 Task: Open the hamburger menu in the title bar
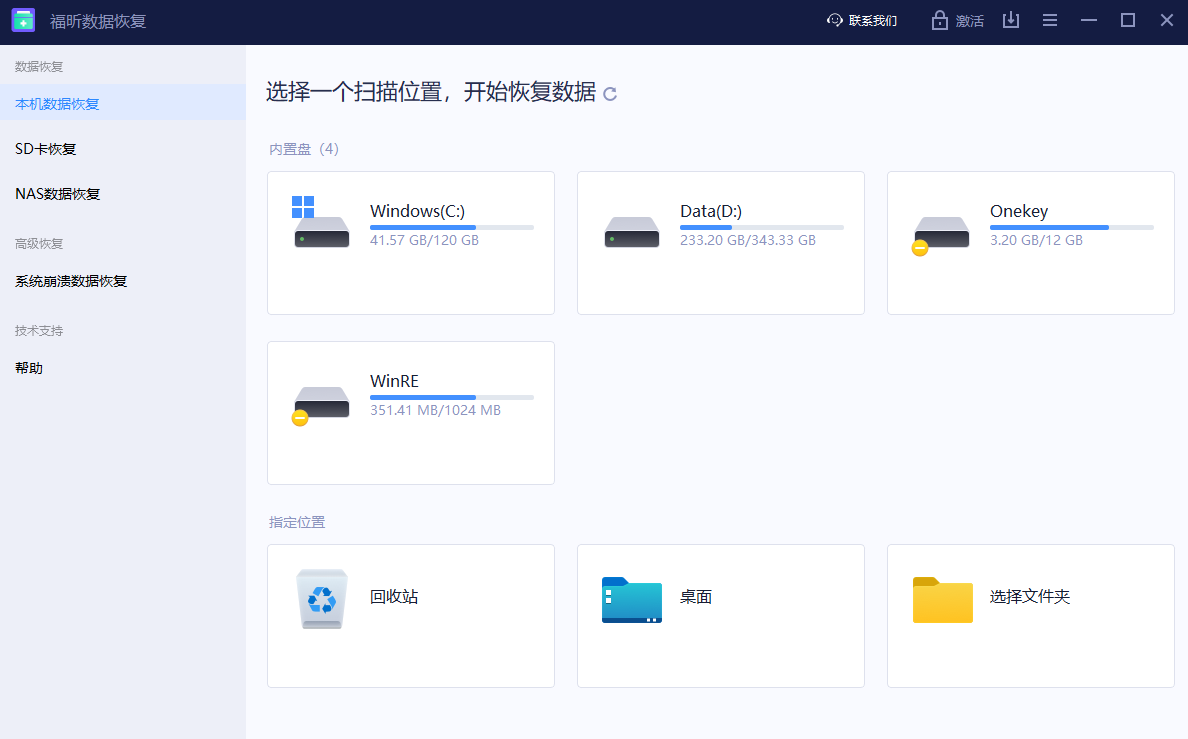pyautogui.click(x=1050, y=20)
